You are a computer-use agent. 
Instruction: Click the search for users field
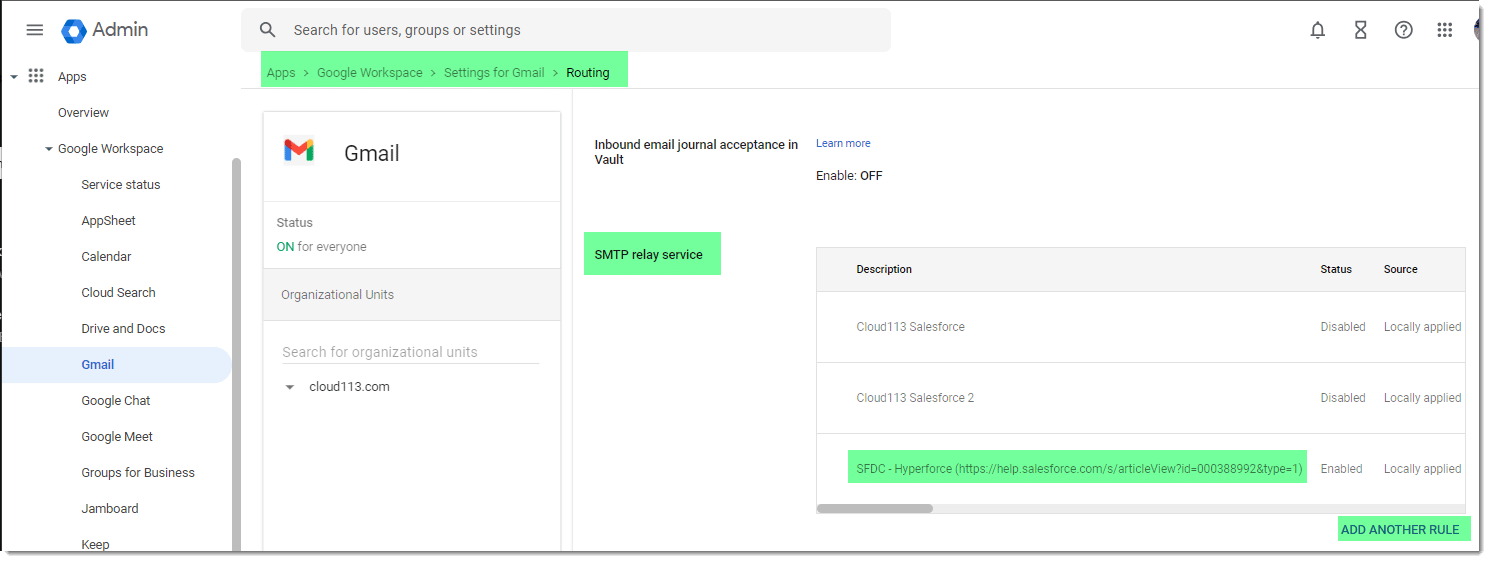[566, 30]
